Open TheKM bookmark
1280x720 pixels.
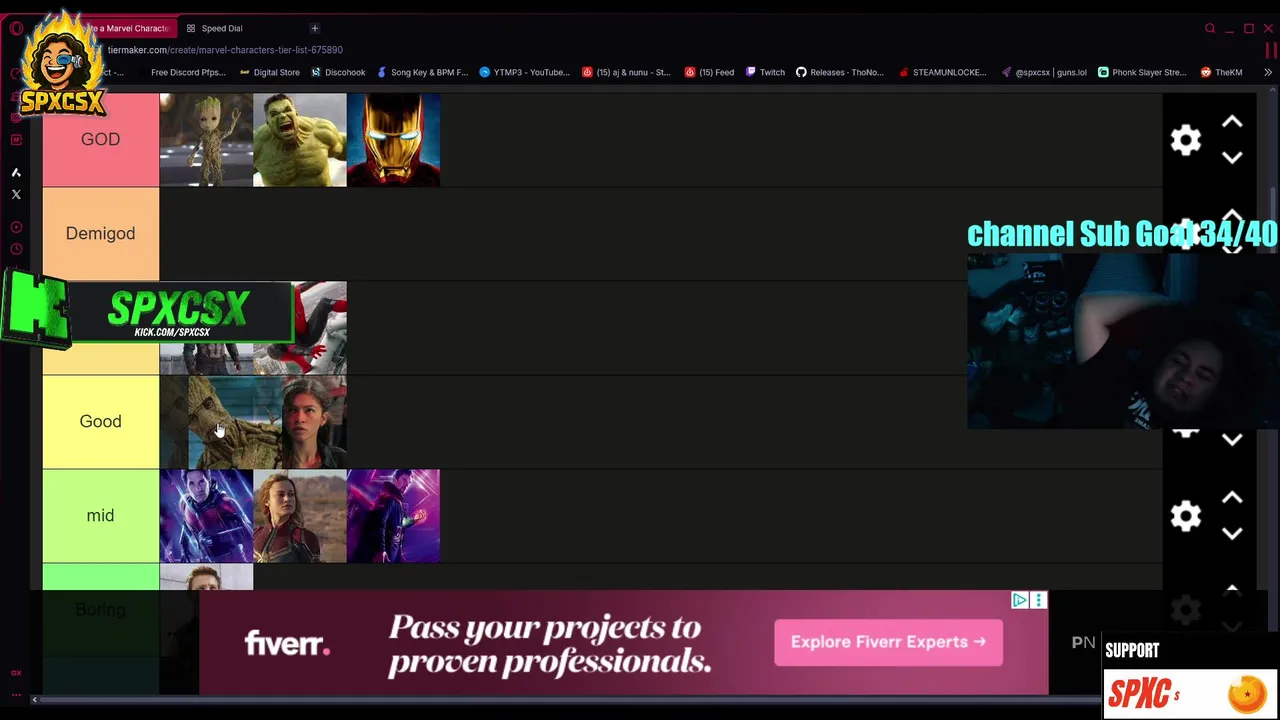[1222, 72]
